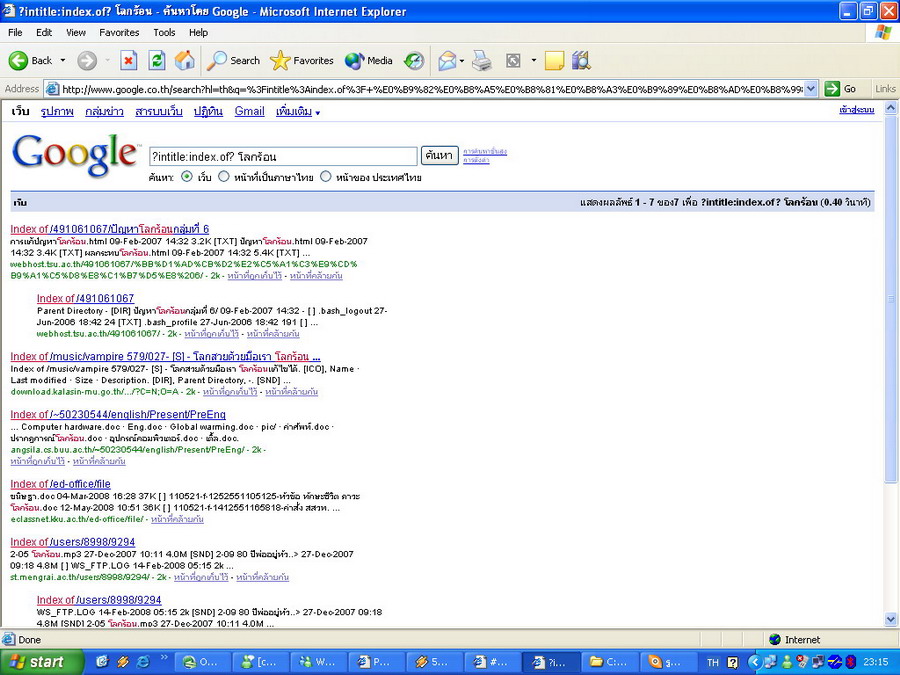Launch Internet Explorer from Quick Launch

142,662
